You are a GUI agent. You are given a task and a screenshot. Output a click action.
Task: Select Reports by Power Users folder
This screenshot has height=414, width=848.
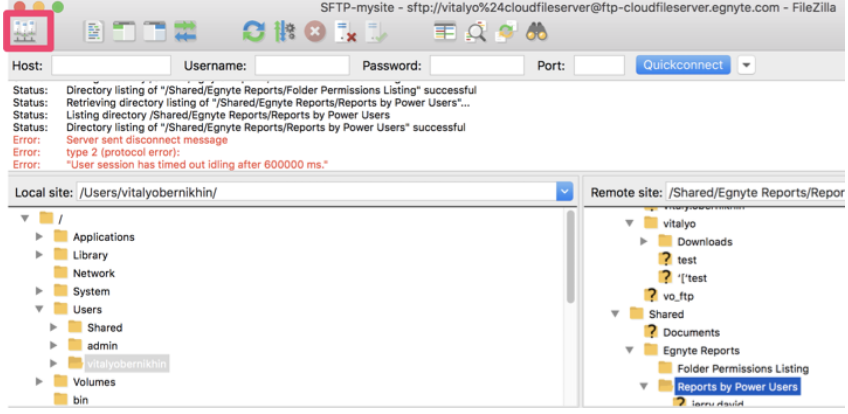click(x=737, y=386)
